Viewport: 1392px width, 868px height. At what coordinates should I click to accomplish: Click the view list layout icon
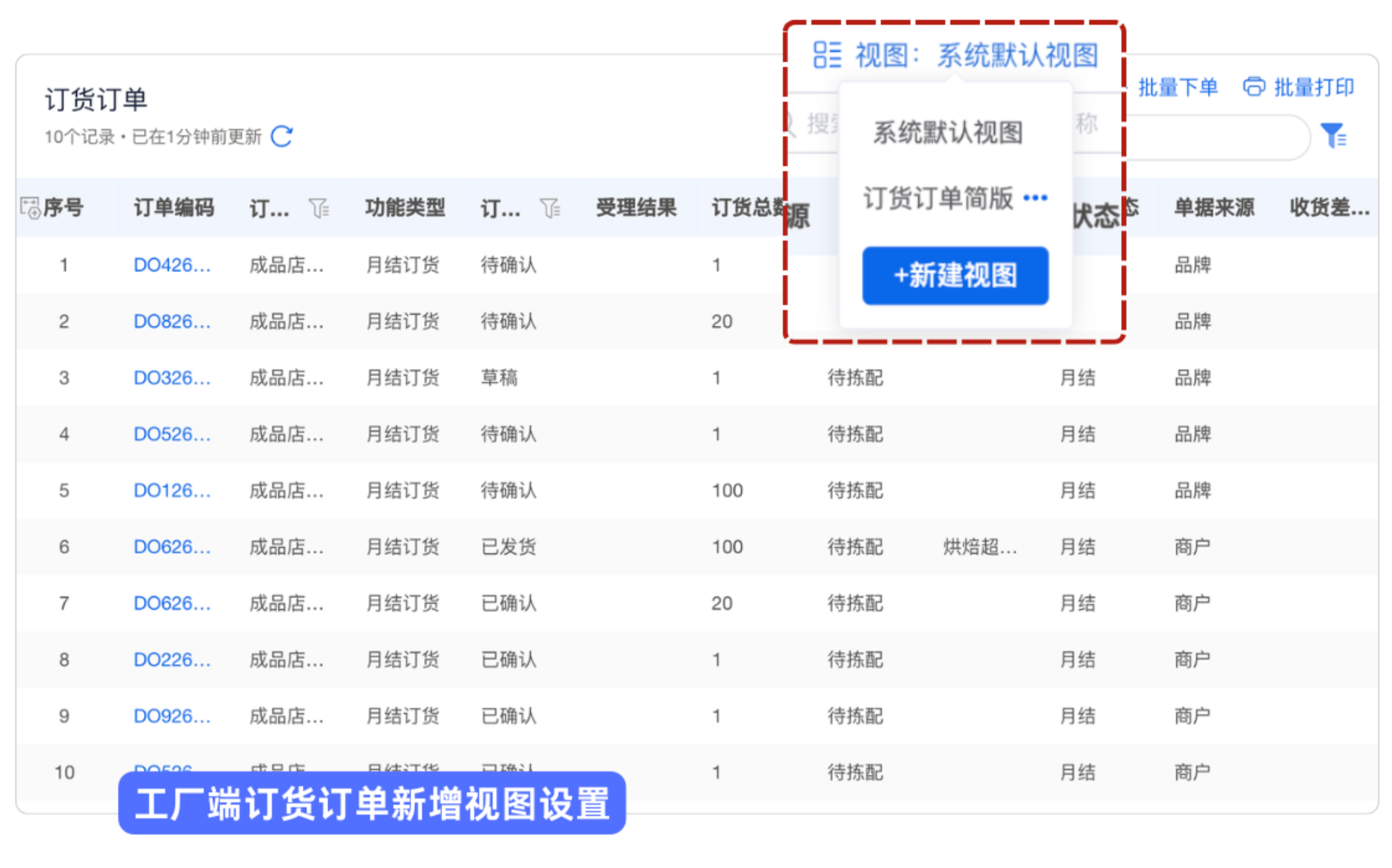(827, 55)
